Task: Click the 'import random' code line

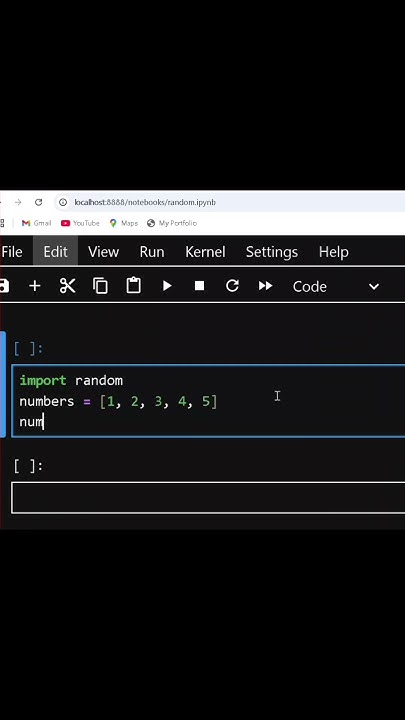Action: click(x=71, y=381)
